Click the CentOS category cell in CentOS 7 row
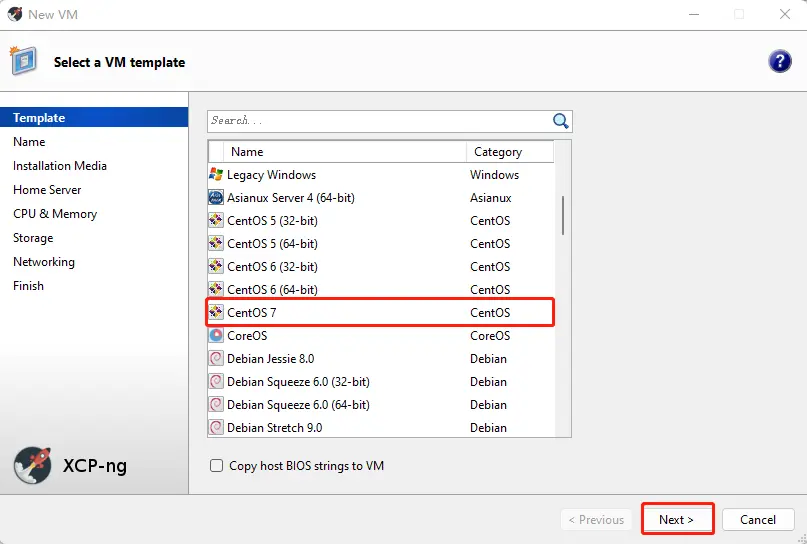Image resolution: width=807 pixels, height=544 pixels. [490, 312]
